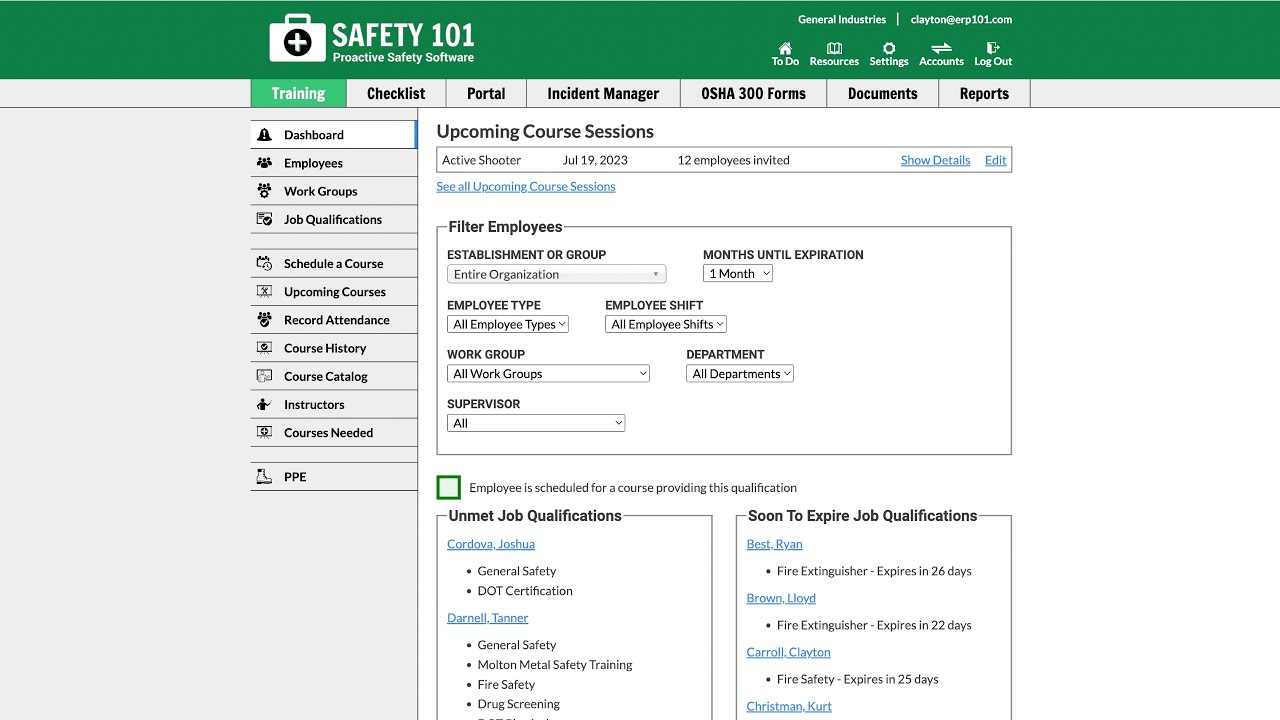Open the Supervisor dropdown
The height and width of the screenshot is (720, 1280).
(536, 423)
